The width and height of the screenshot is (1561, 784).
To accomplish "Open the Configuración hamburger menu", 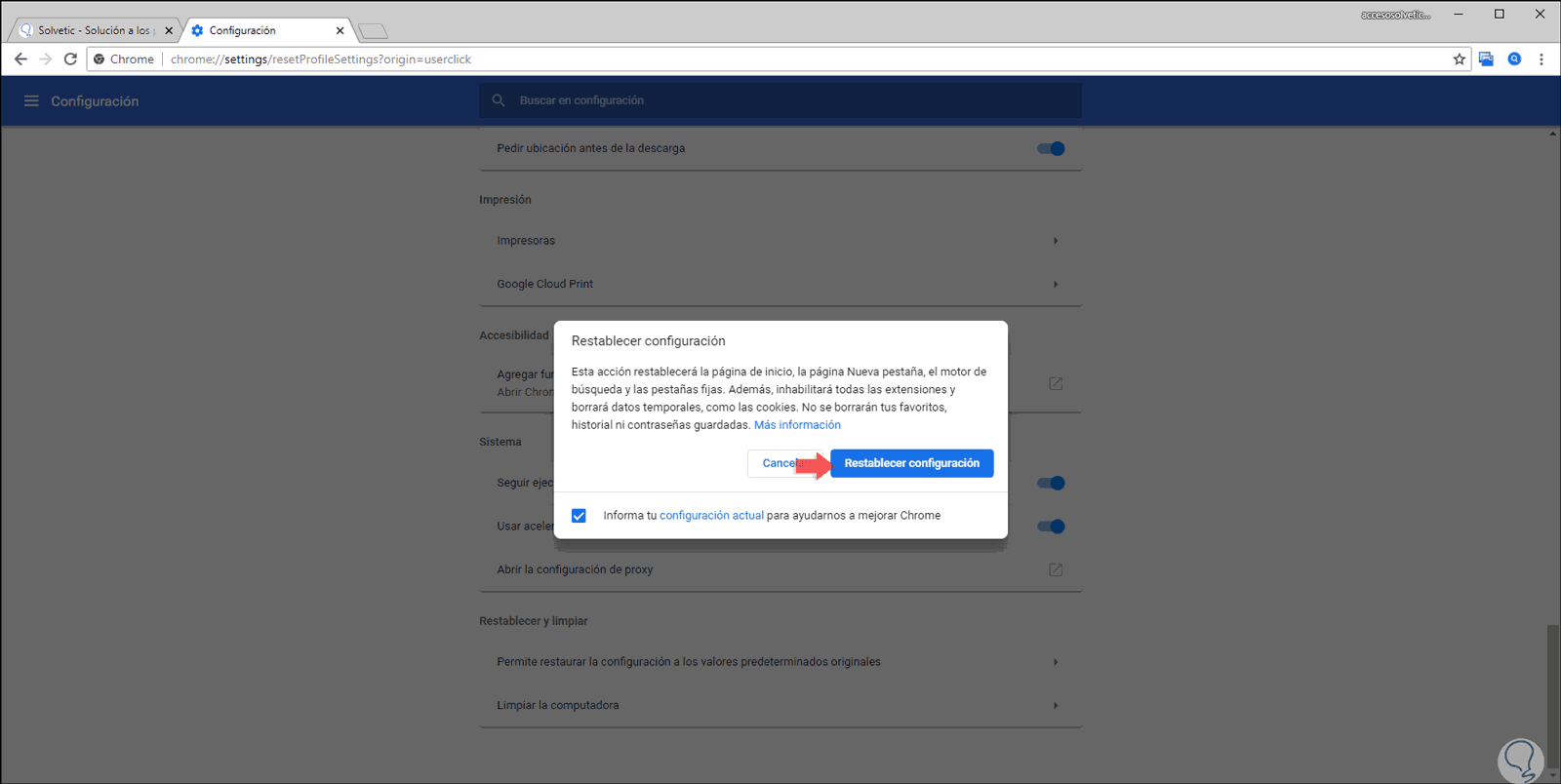I will pyautogui.click(x=31, y=101).
